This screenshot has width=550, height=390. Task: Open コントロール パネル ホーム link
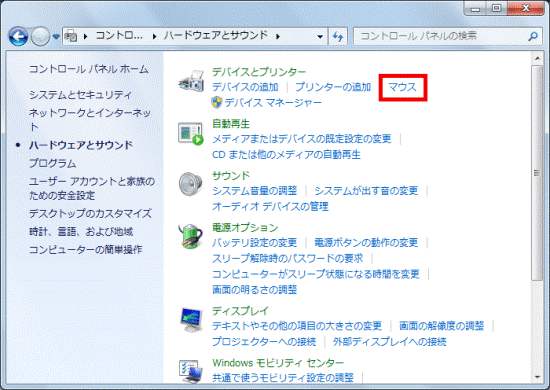click(x=88, y=69)
